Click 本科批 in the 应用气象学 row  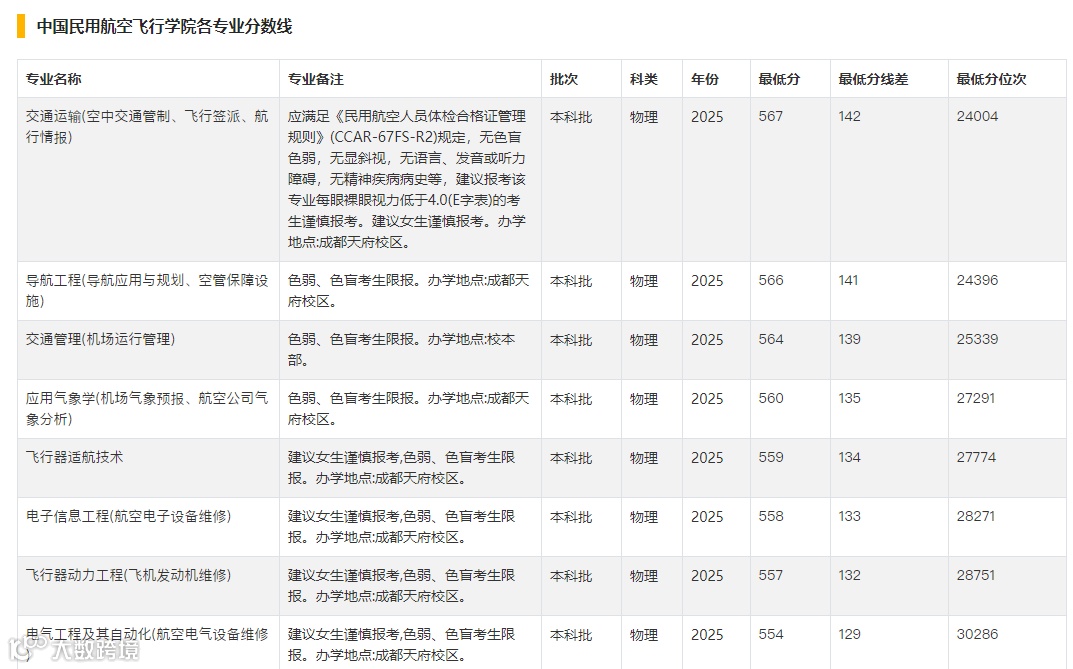coord(571,399)
